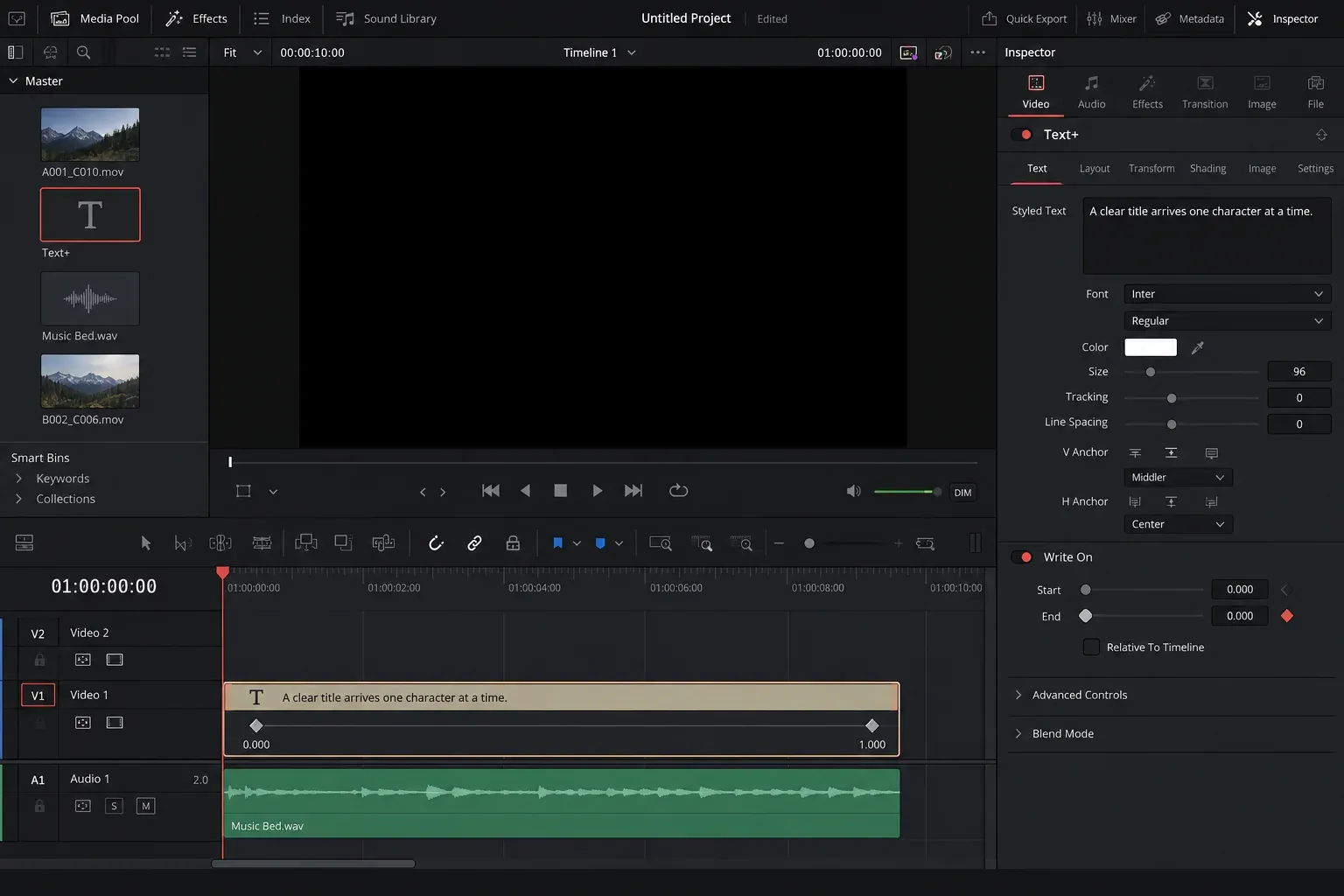Click the Styled Text input field
This screenshot has height=896, width=1344.
(1207, 235)
